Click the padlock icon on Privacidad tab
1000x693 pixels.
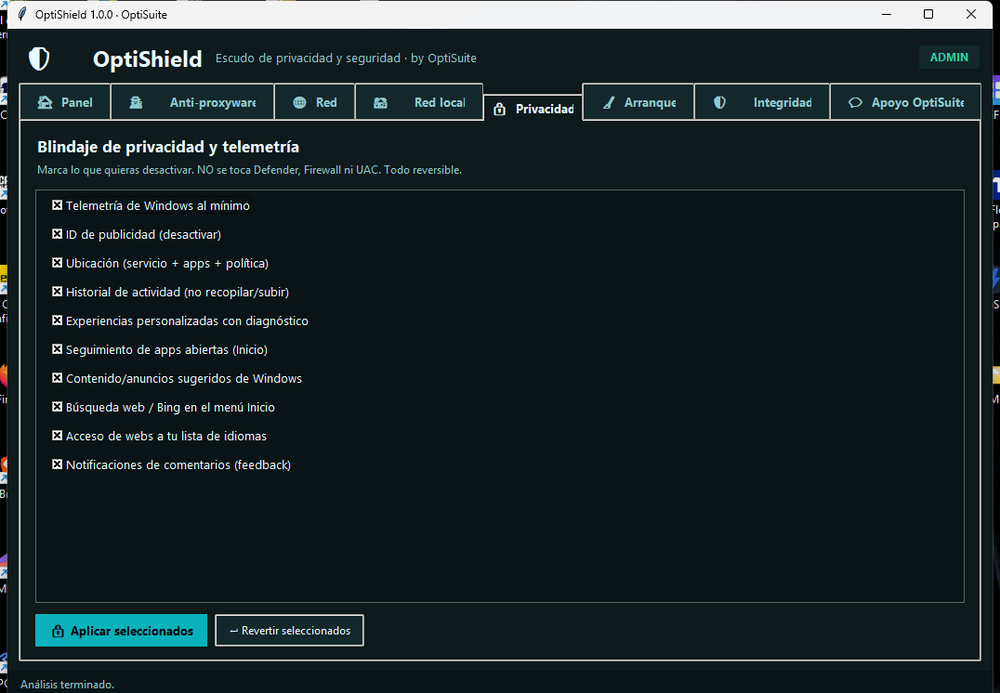pos(500,109)
